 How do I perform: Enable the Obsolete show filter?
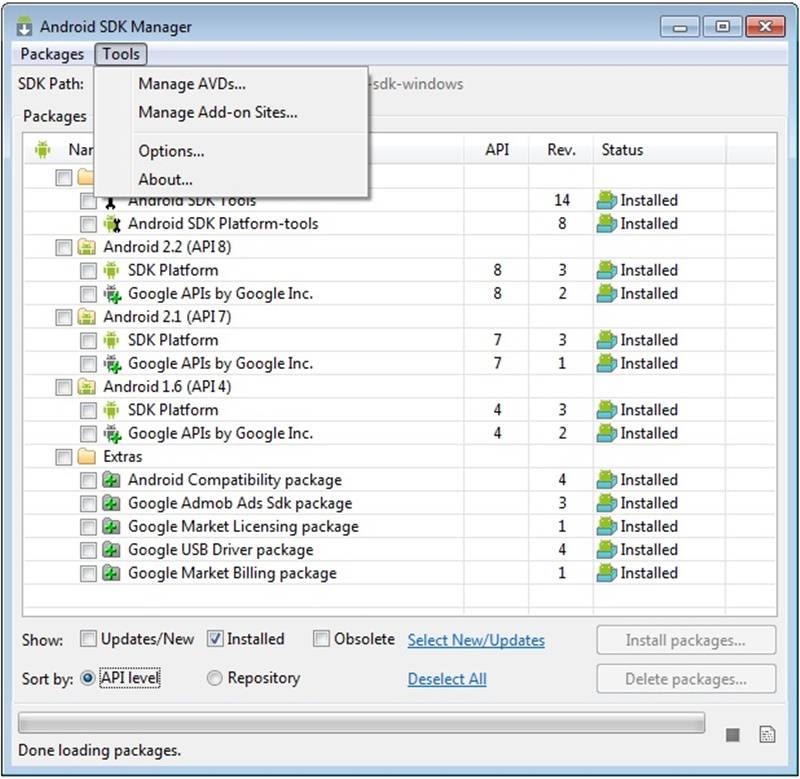point(321,639)
